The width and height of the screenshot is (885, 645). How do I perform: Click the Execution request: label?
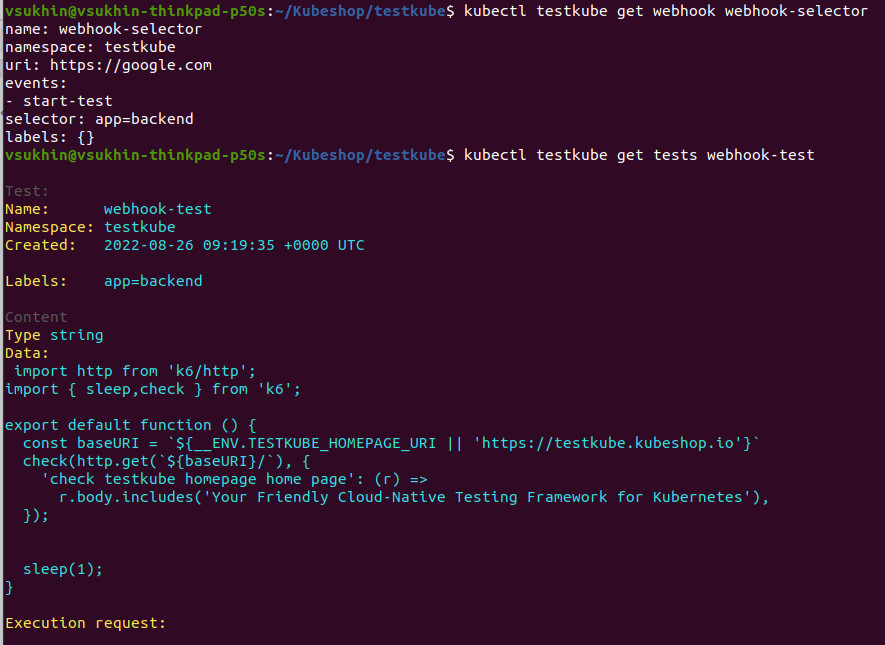[85, 623]
